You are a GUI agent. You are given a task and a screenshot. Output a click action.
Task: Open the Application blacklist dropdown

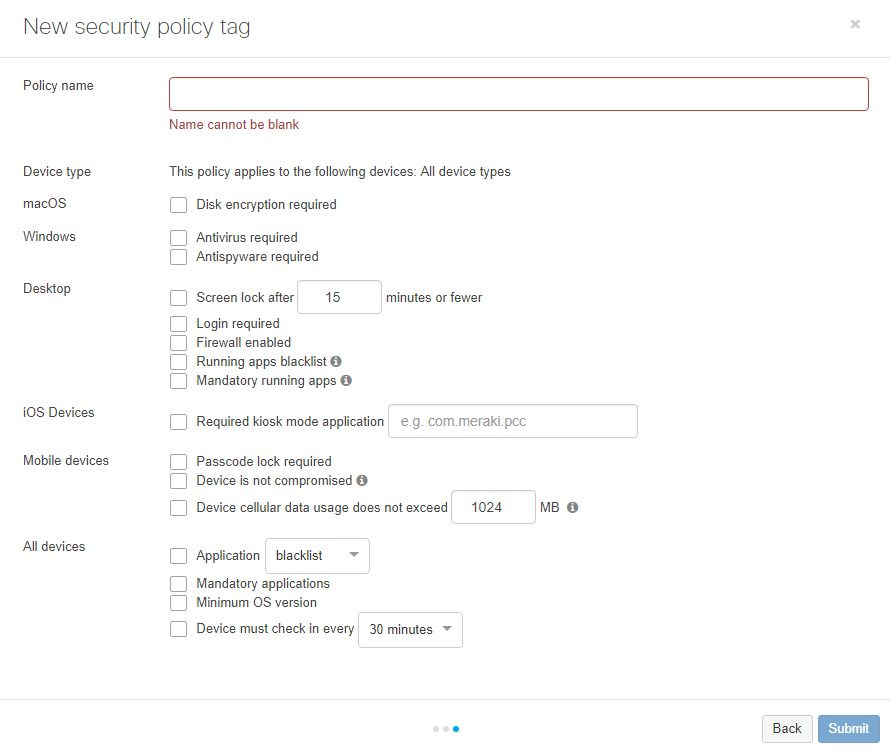pyautogui.click(x=317, y=556)
